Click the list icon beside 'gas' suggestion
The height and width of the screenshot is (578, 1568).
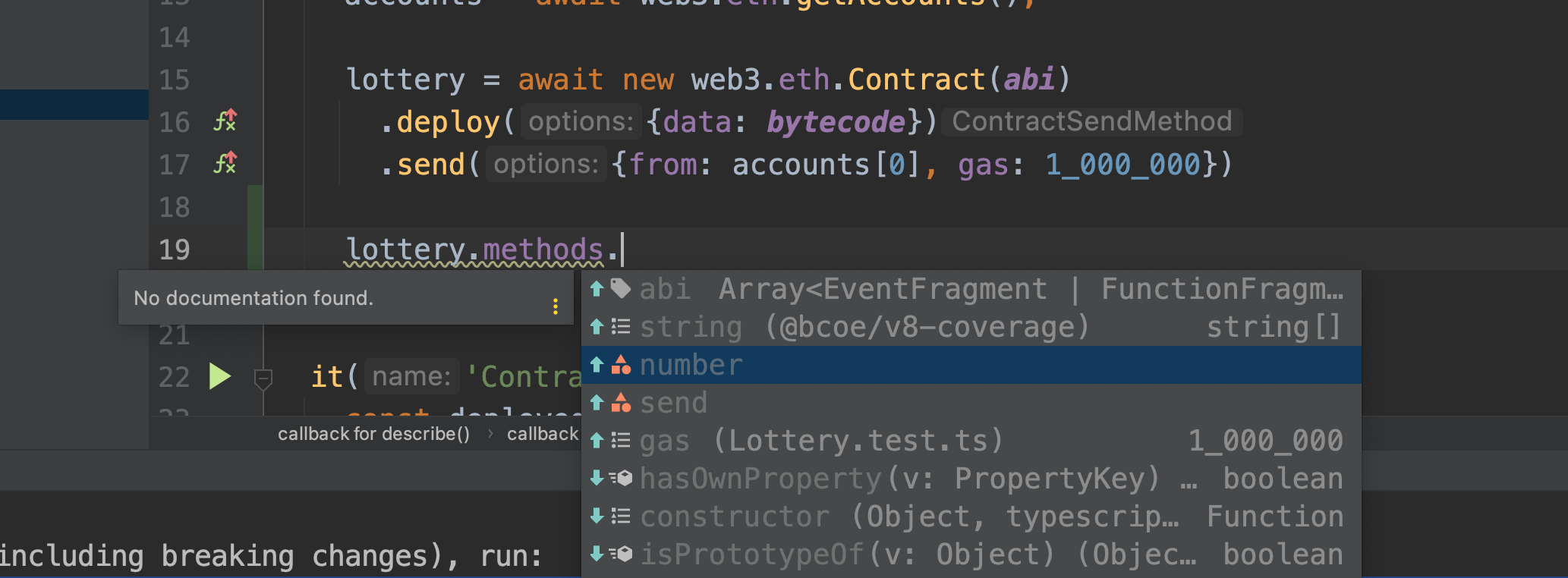(621, 441)
